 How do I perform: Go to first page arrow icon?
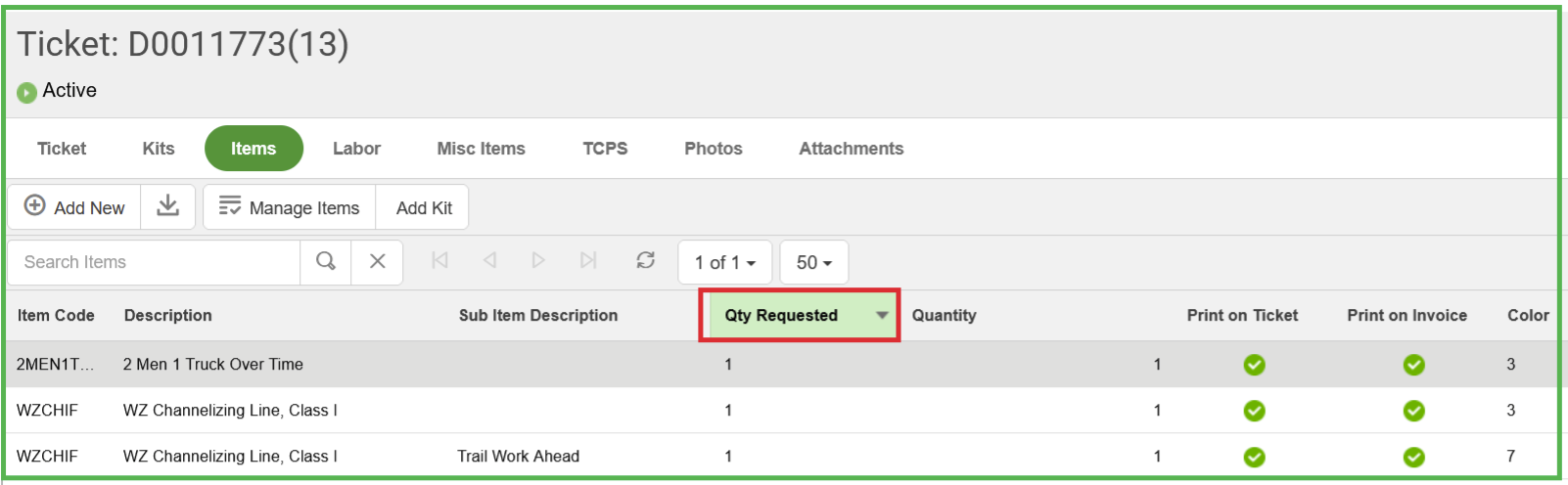pyautogui.click(x=440, y=260)
